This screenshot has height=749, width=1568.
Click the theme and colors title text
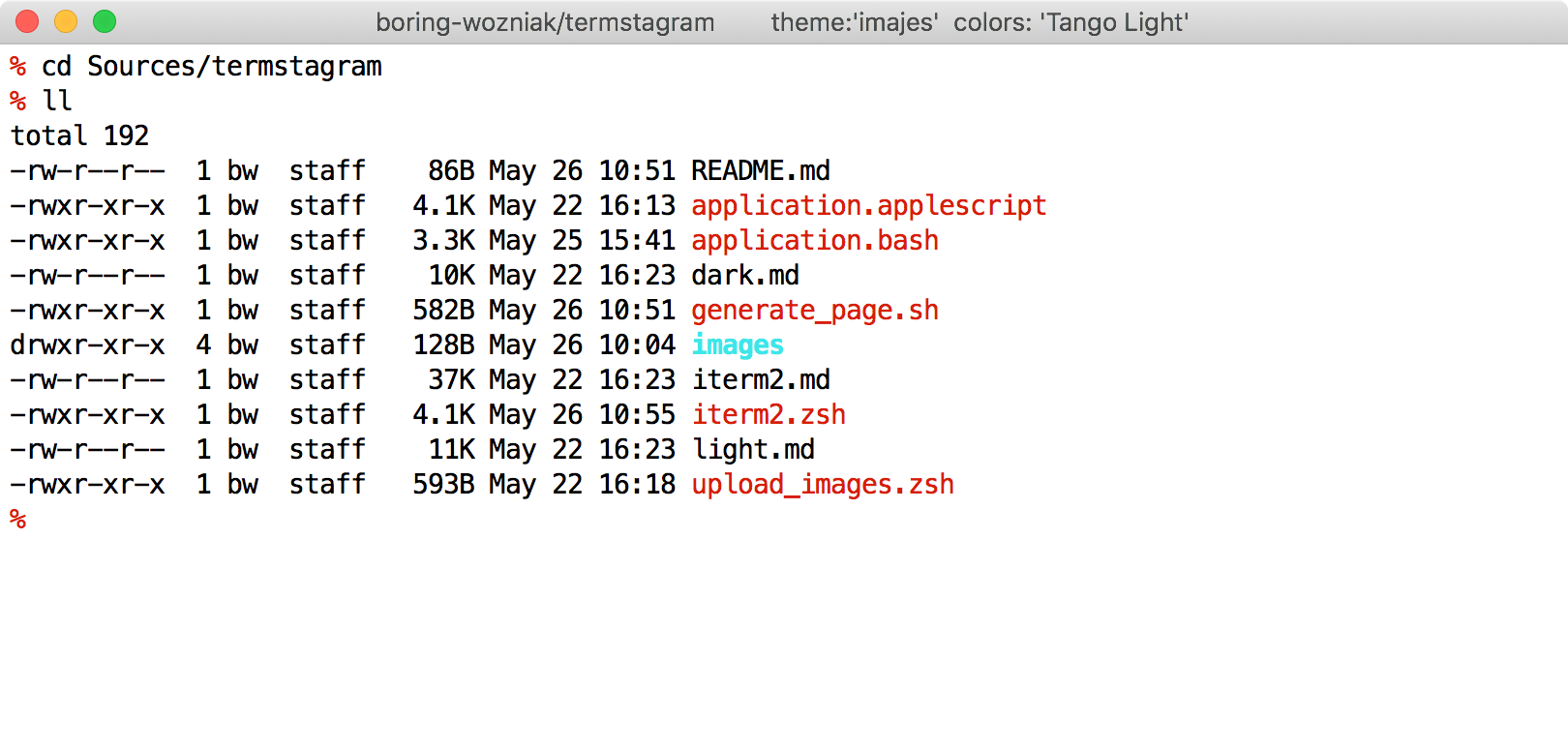pos(980,22)
